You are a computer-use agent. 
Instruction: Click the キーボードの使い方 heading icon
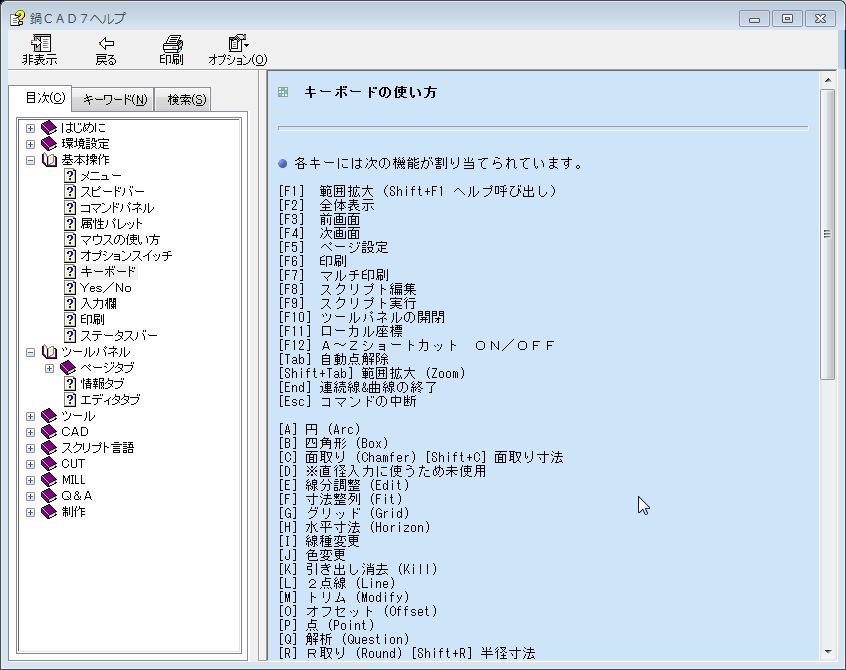click(x=283, y=92)
